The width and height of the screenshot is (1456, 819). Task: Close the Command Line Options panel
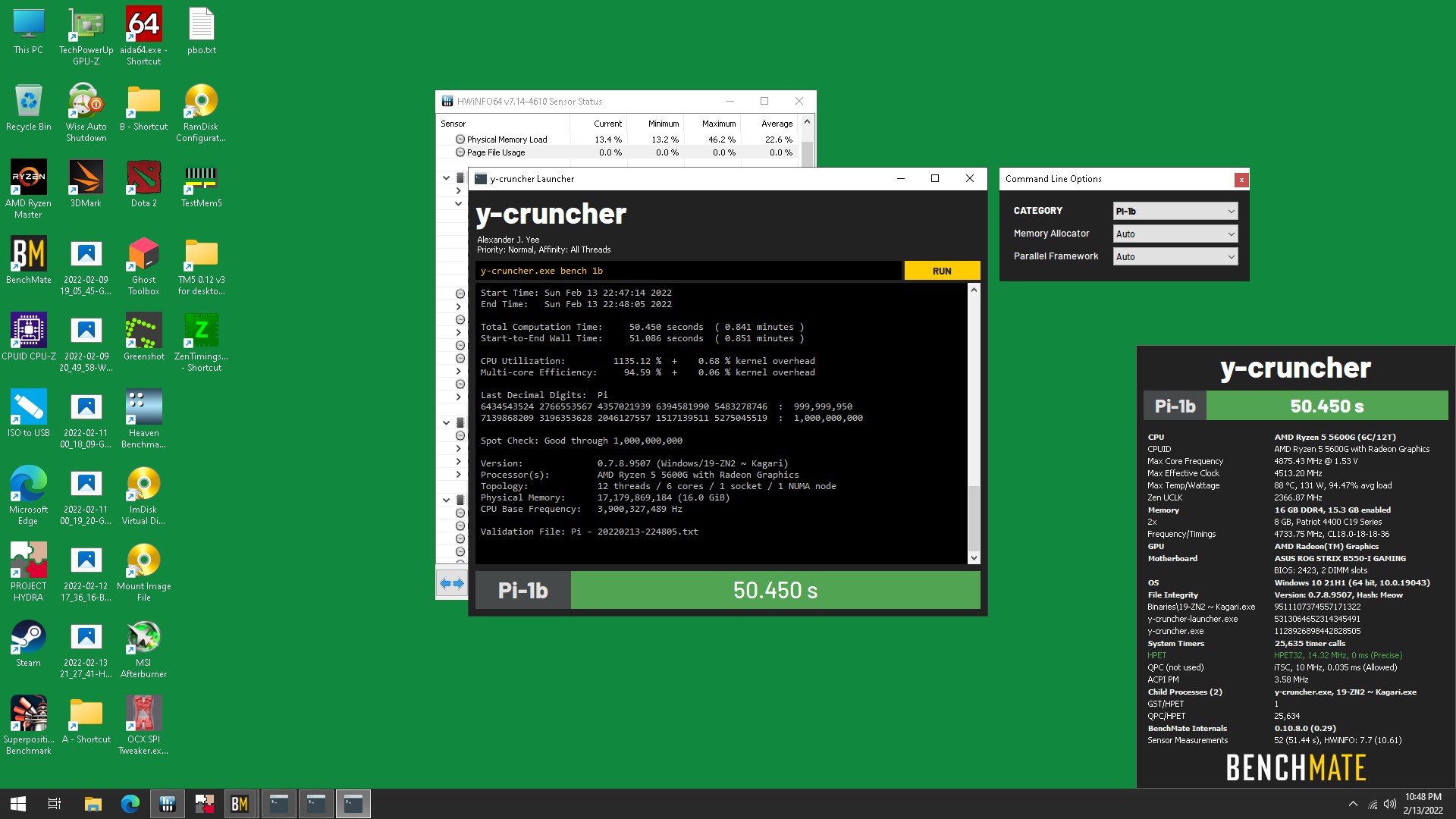coord(1241,180)
